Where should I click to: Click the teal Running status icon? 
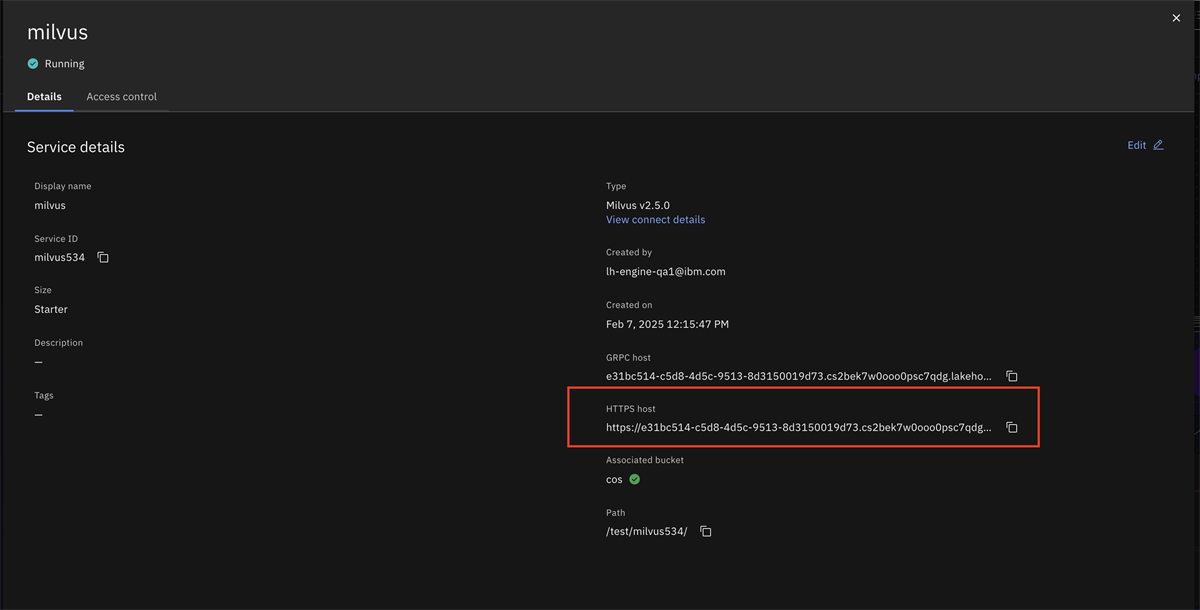[x=32, y=63]
